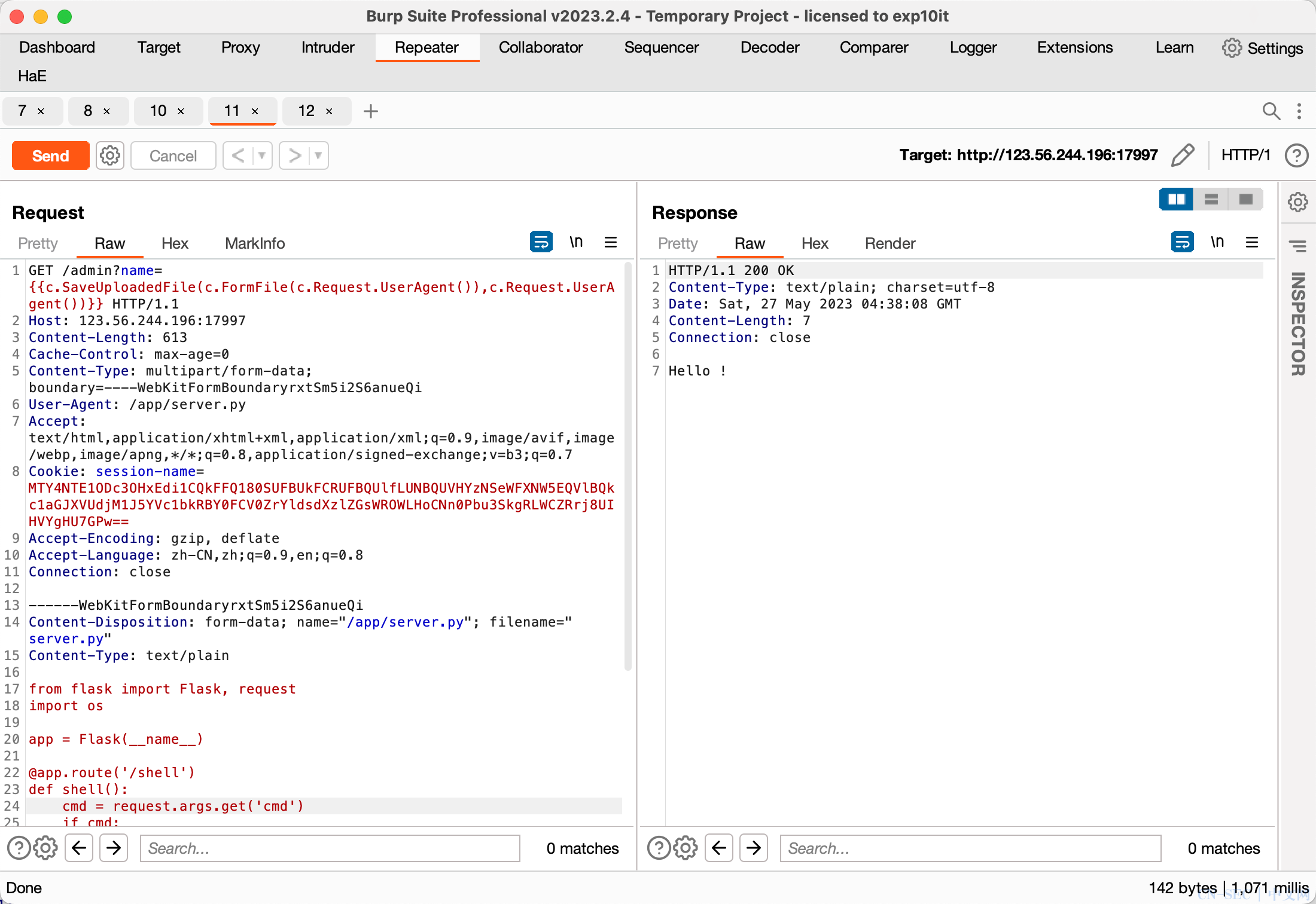This screenshot has width=1316, height=904.
Task: Close Repeater tab 10
Action: click(181, 111)
